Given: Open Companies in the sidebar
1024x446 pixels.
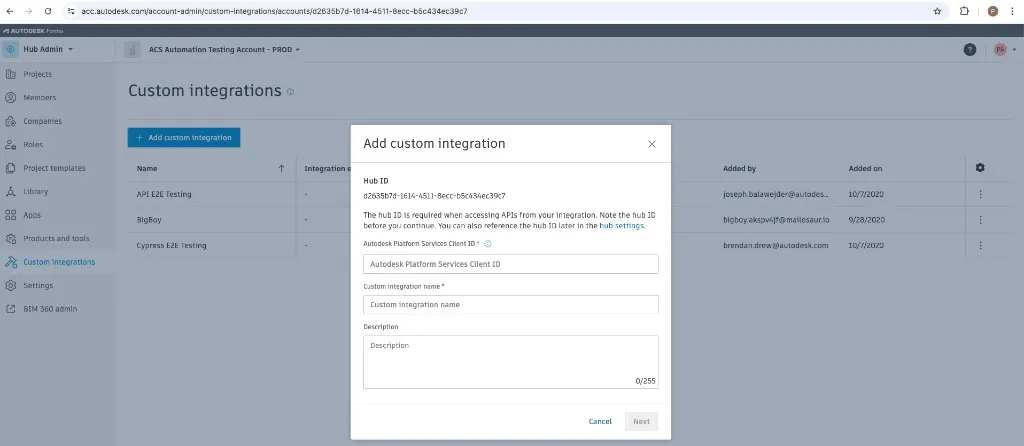Looking at the screenshot, I should [x=42, y=121].
